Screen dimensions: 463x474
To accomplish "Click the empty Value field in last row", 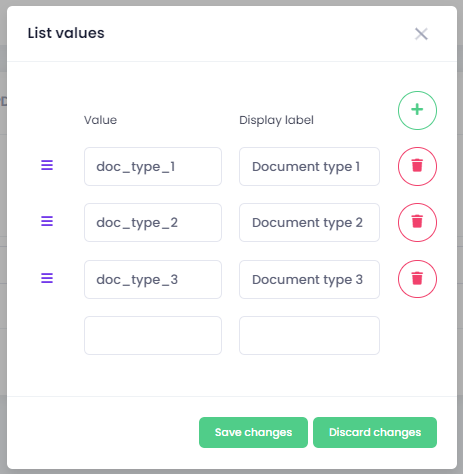I will 153,335.
